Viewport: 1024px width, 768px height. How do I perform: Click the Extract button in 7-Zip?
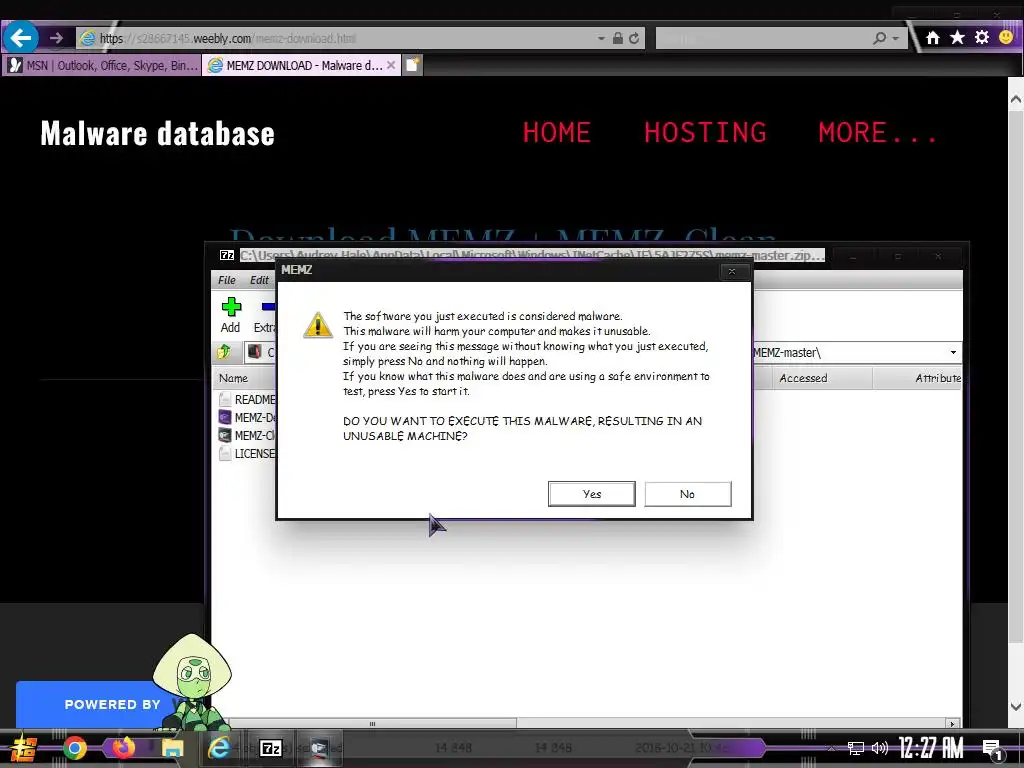point(264,315)
